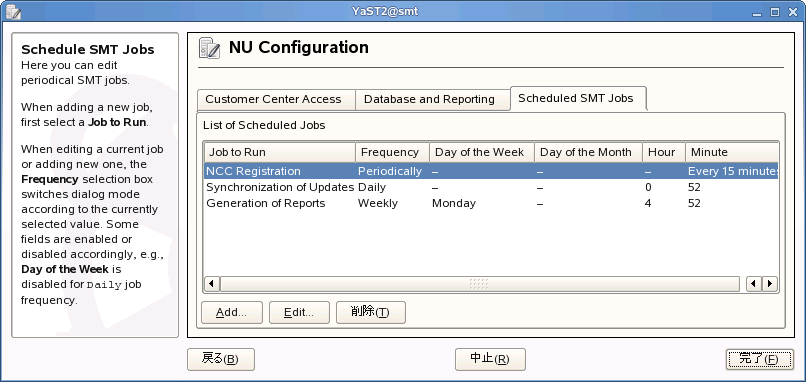806x382 pixels.
Task: Close the YaST2 window
Action: (793, 12)
